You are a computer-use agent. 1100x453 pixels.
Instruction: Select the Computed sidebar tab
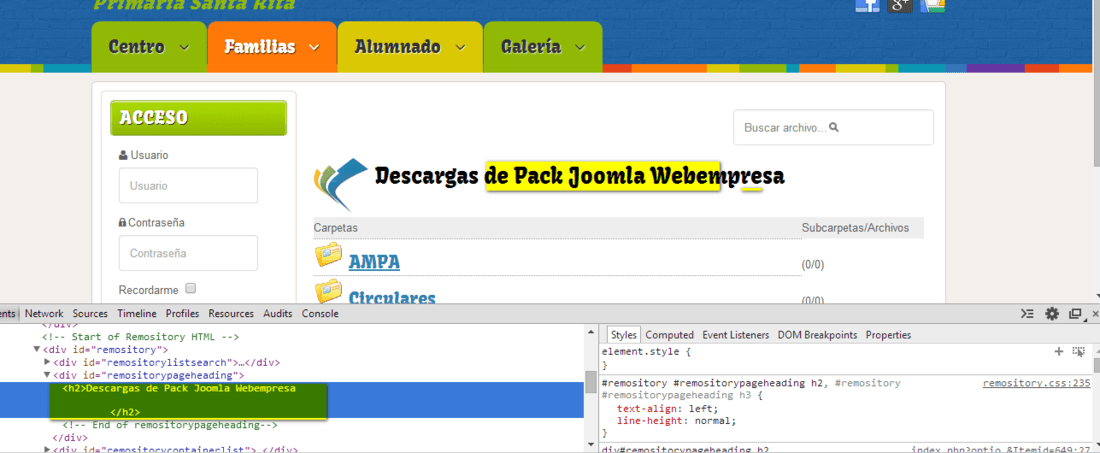point(669,334)
